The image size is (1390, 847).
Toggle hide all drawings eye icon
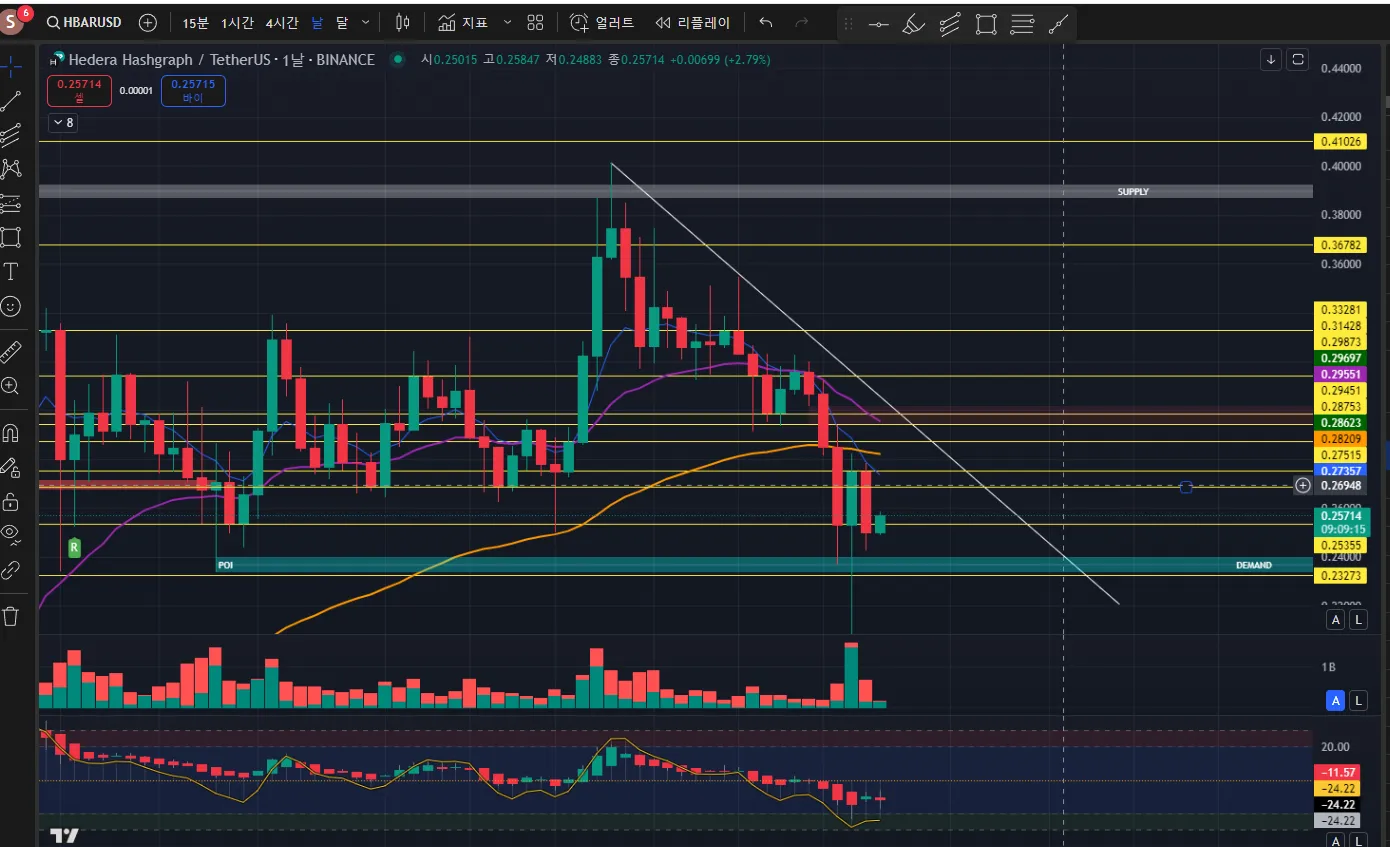(x=11, y=535)
